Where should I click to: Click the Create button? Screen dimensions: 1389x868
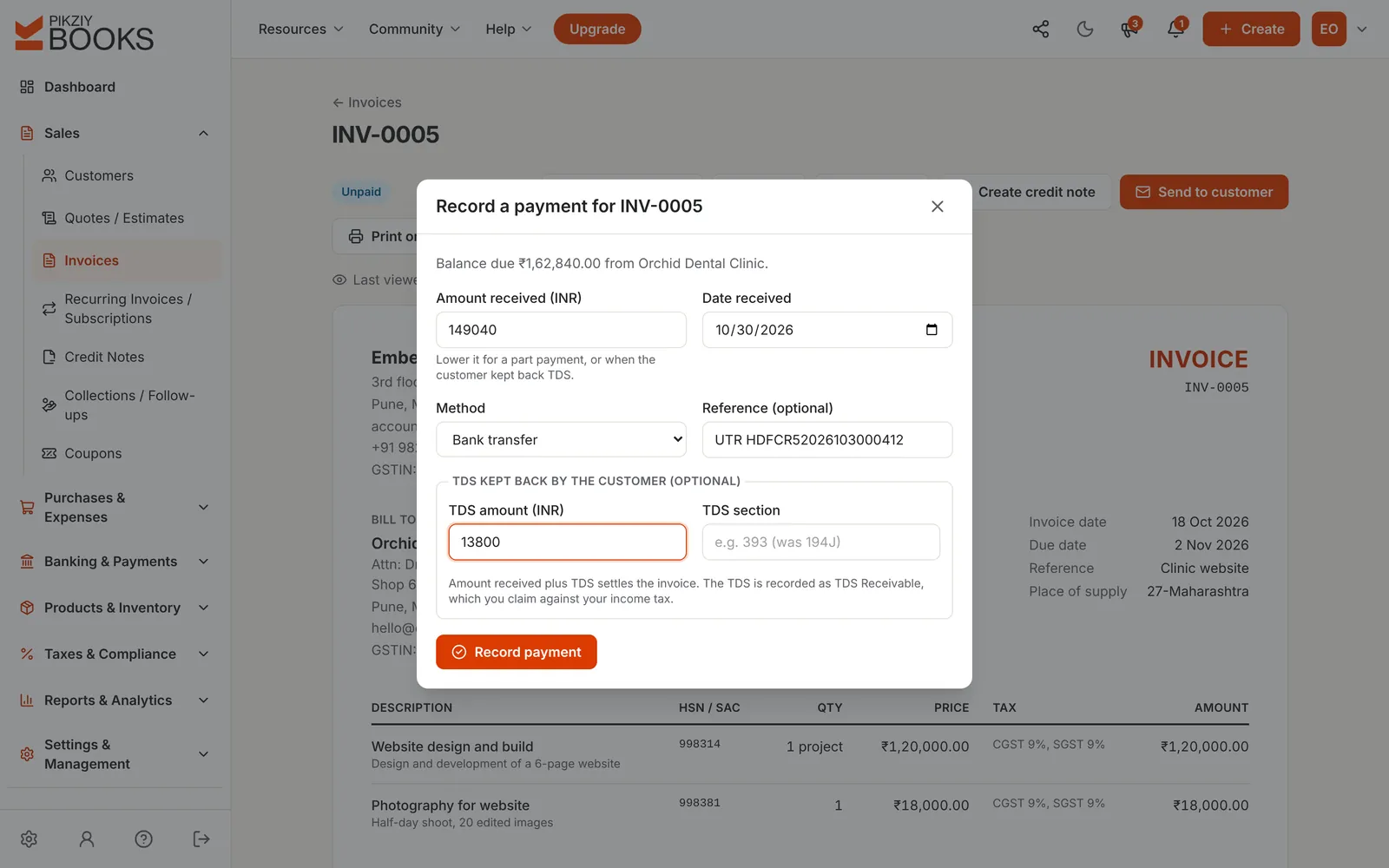tap(1251, 29)
